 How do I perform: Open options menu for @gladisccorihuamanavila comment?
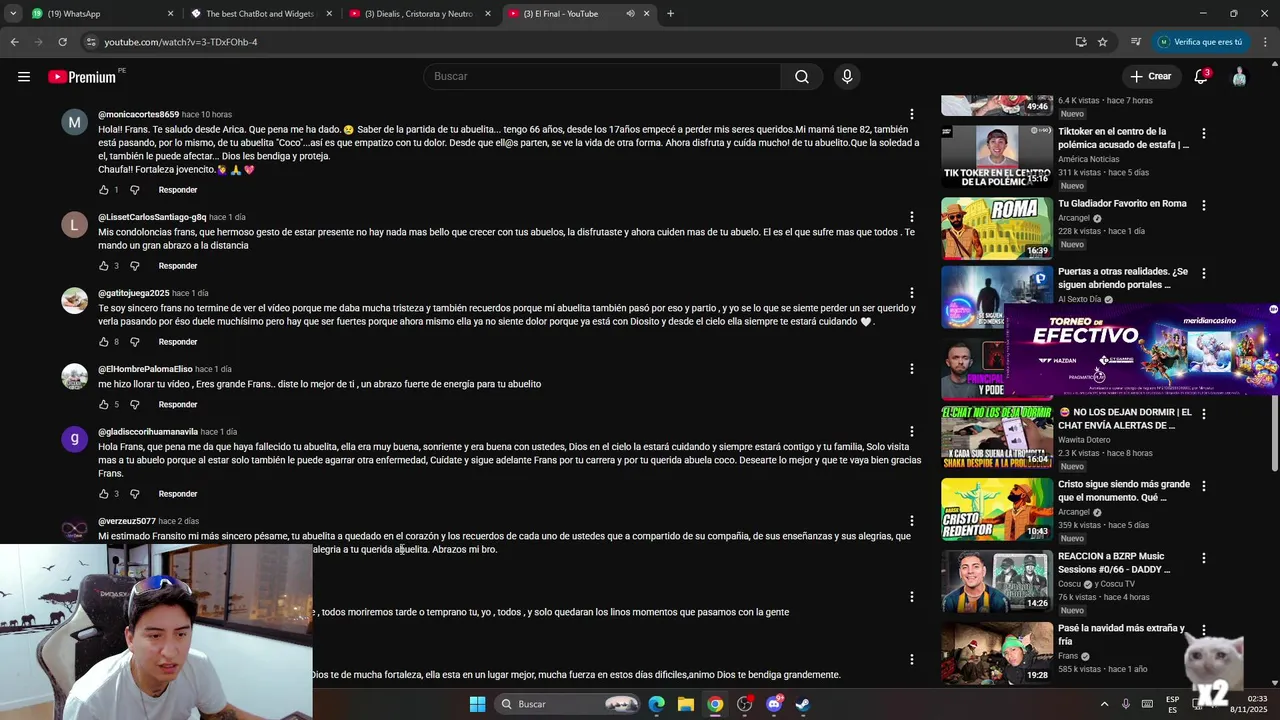[x=911, y=432]
